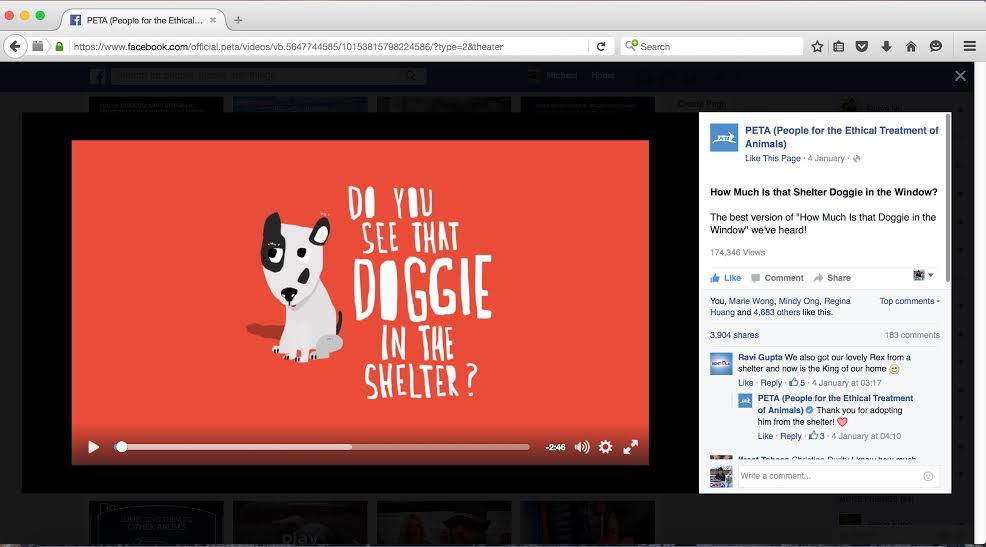Click the dimmed Facebook search bar
Screen dimensions: 986x547
coord(269,76)
